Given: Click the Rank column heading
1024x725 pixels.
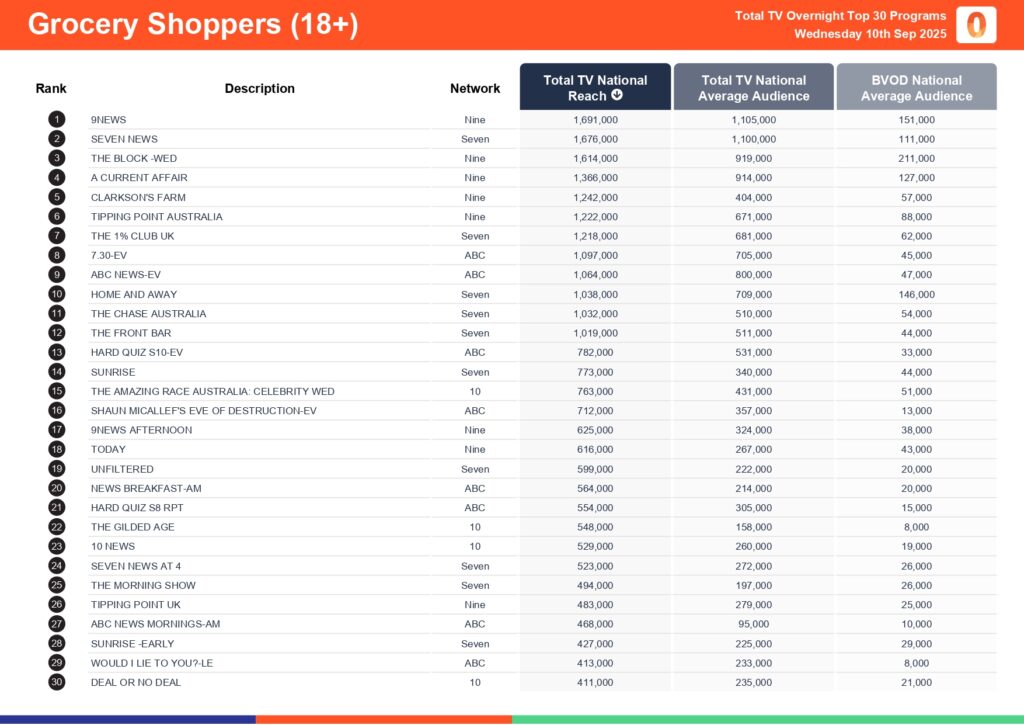Looking at the screenshot, I should point(51,88).
